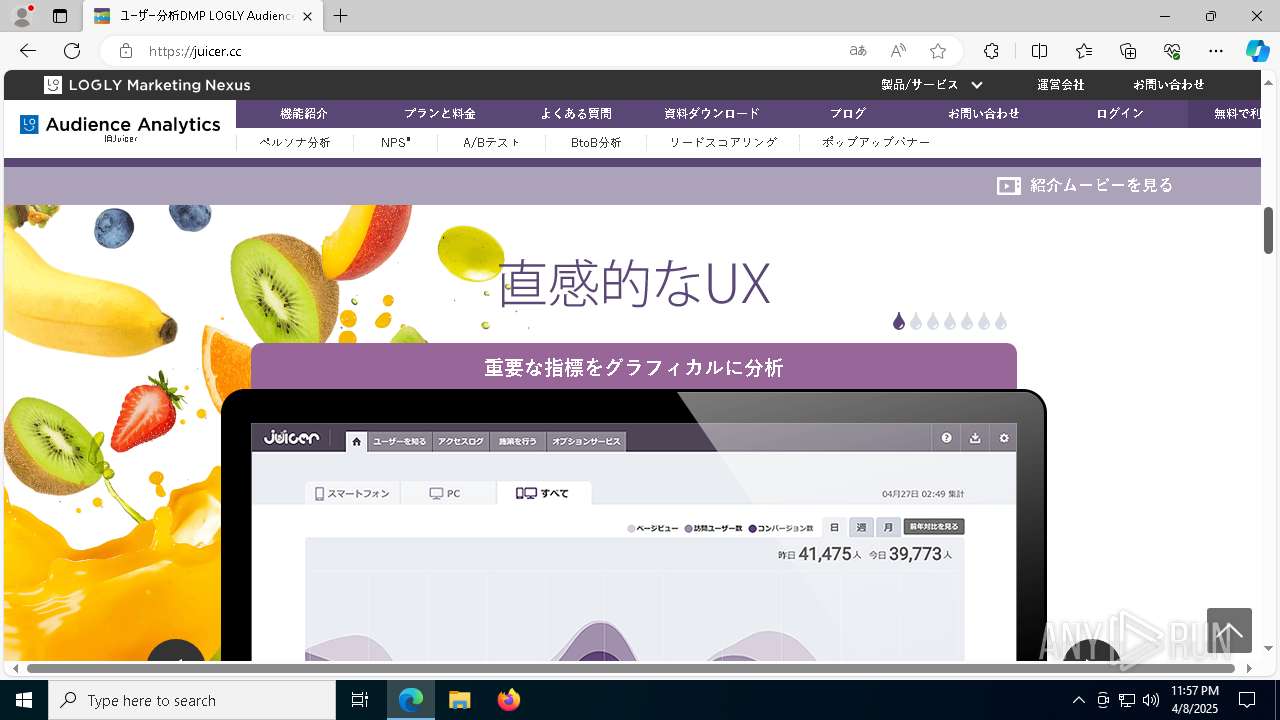Watch 紹介ムービーを見る video link

[1085, 185]
